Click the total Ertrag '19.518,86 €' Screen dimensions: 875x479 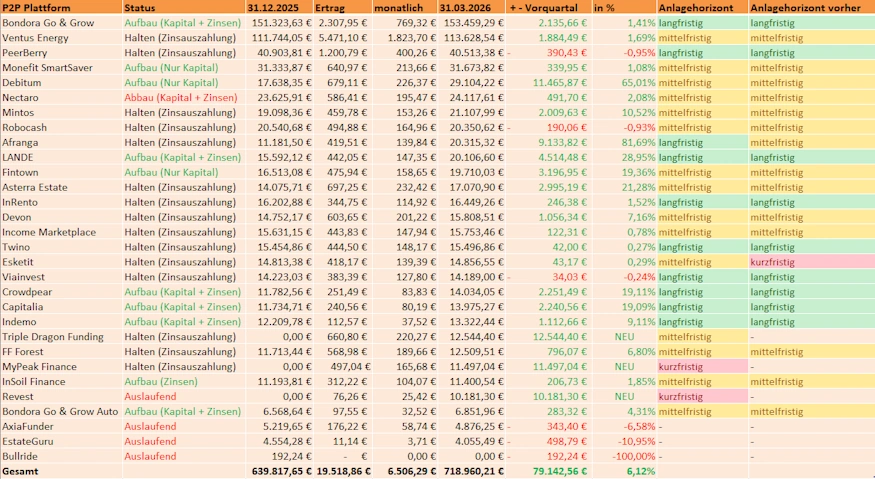click(x=344, y=471)
